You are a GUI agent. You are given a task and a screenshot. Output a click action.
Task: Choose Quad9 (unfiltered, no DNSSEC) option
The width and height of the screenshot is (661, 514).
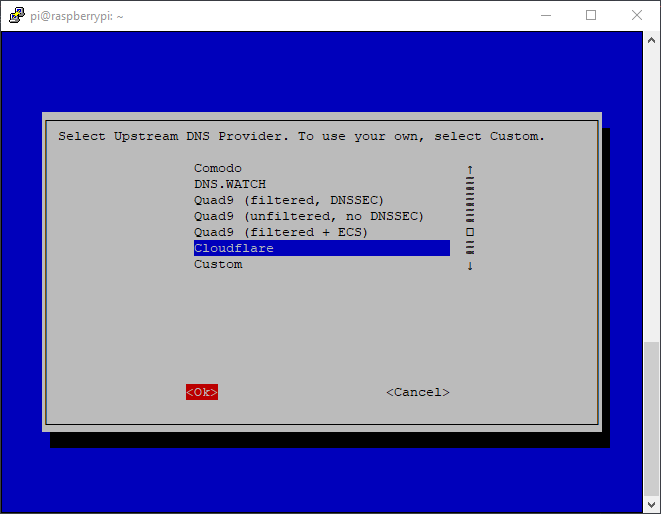click(309, 216)
